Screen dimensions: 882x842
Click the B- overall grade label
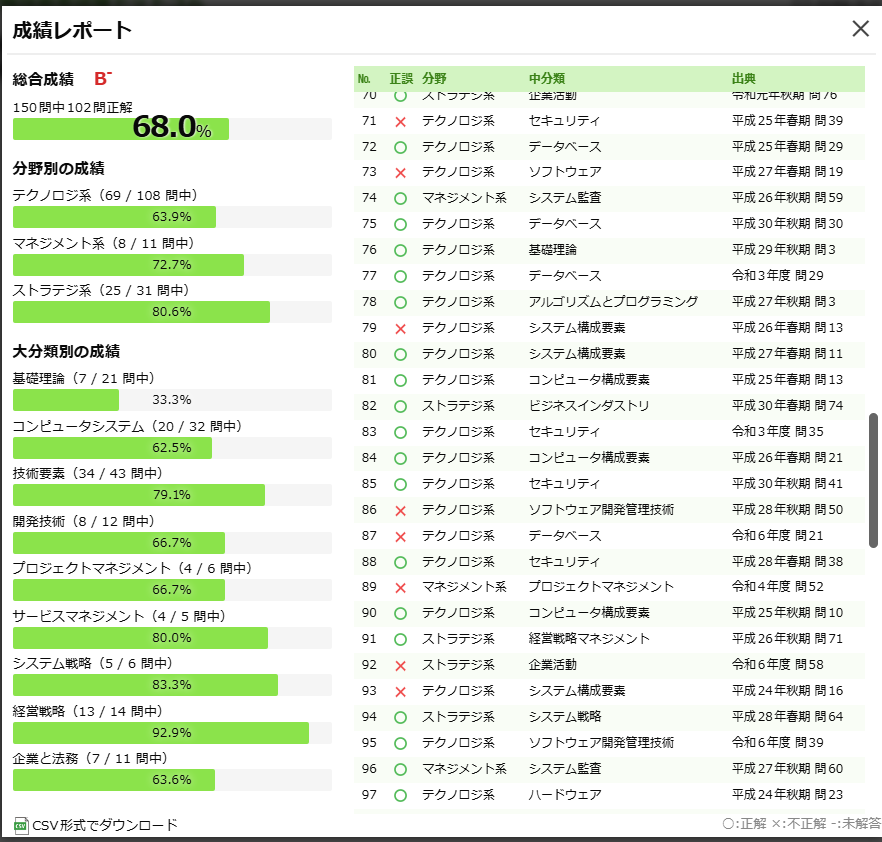(103, 79)
